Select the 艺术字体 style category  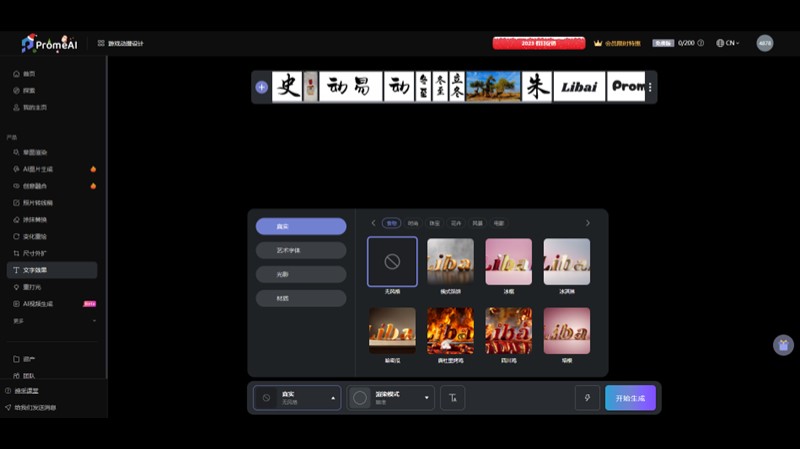tap(300, 250)
